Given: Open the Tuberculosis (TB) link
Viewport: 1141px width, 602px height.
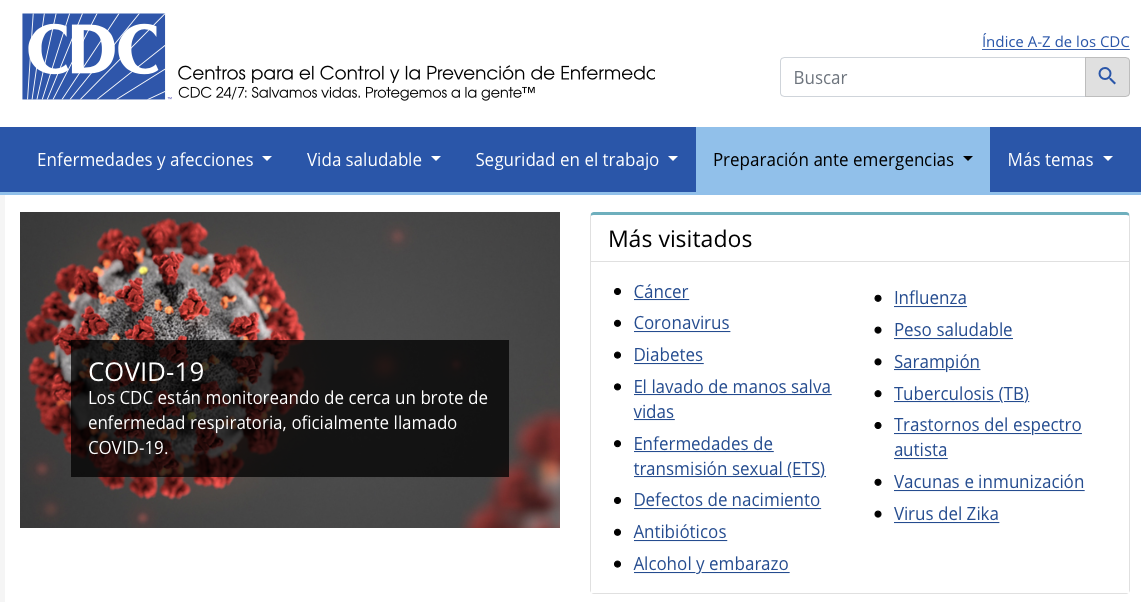Looking at the screenshot, I should coord(961,393).
